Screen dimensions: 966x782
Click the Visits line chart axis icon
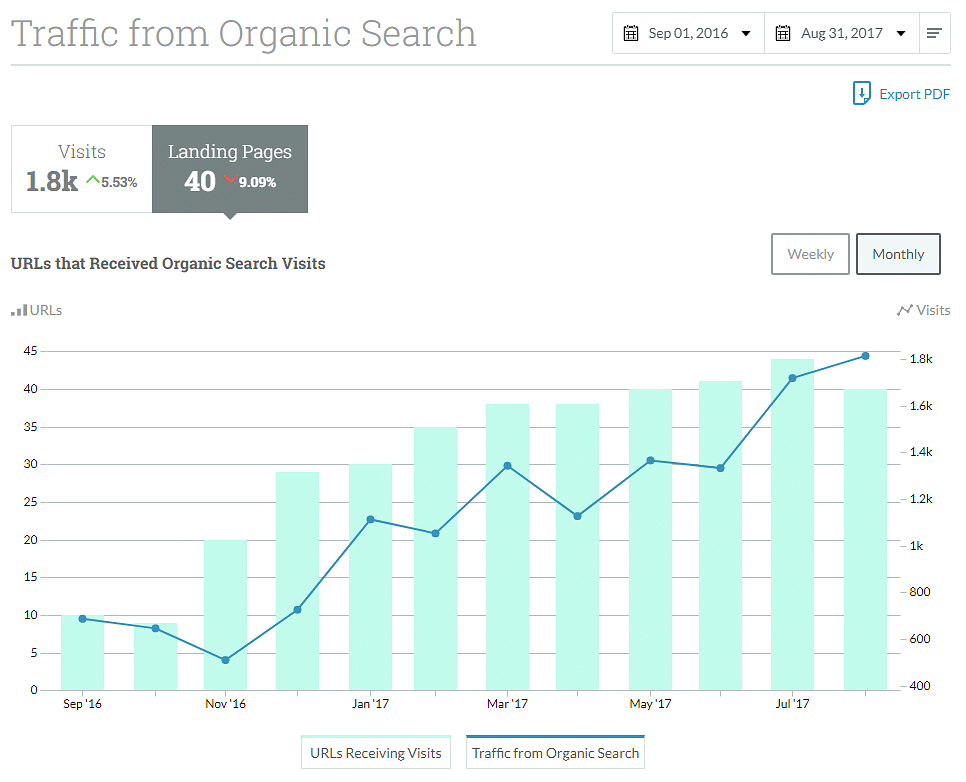[x=904, y=311]
